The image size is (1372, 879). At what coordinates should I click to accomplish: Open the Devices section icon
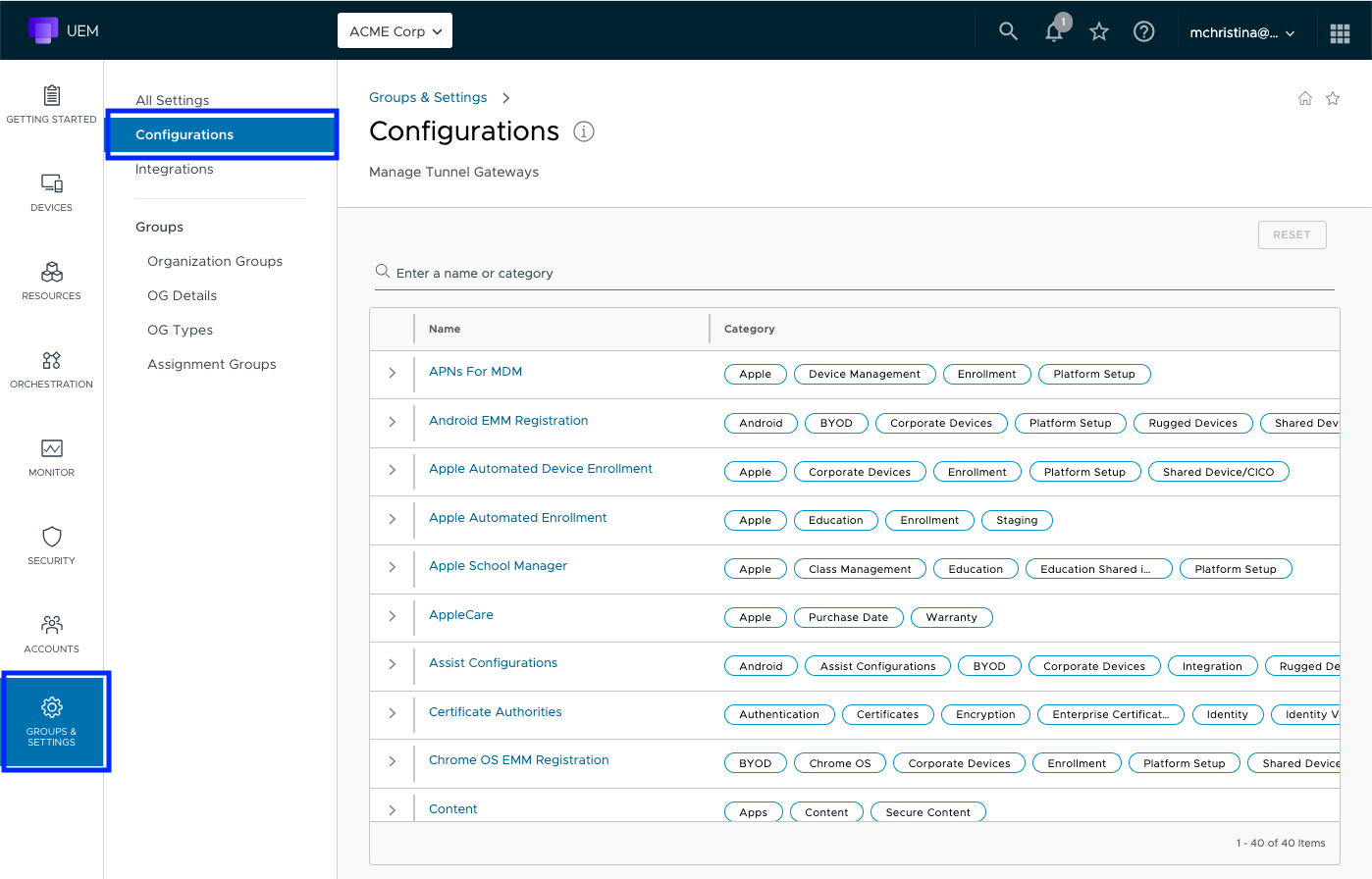click(51, 192)
